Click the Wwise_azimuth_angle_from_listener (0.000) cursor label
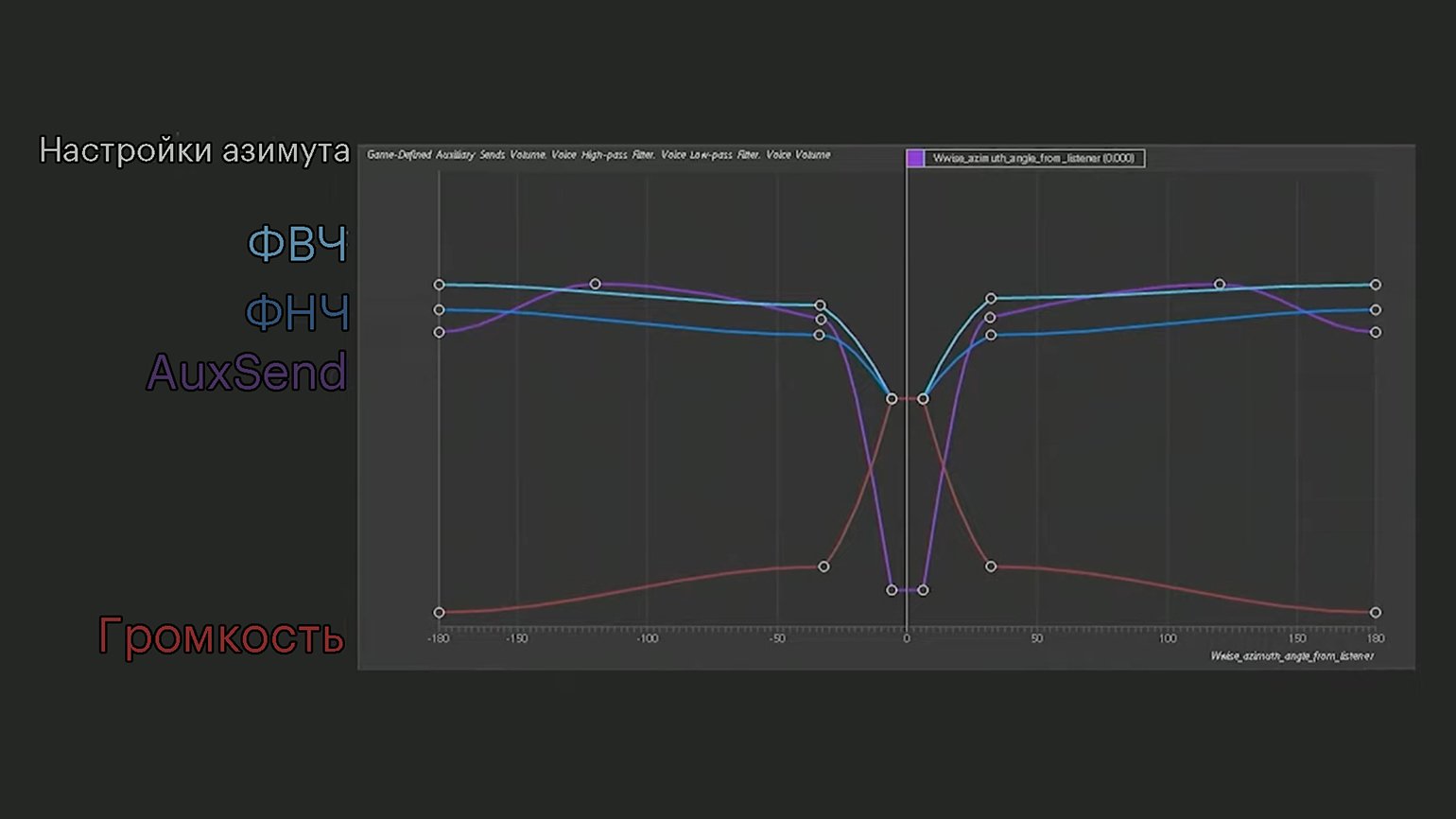Viewport: 1456px width, 819px height. pos(1033,158)
